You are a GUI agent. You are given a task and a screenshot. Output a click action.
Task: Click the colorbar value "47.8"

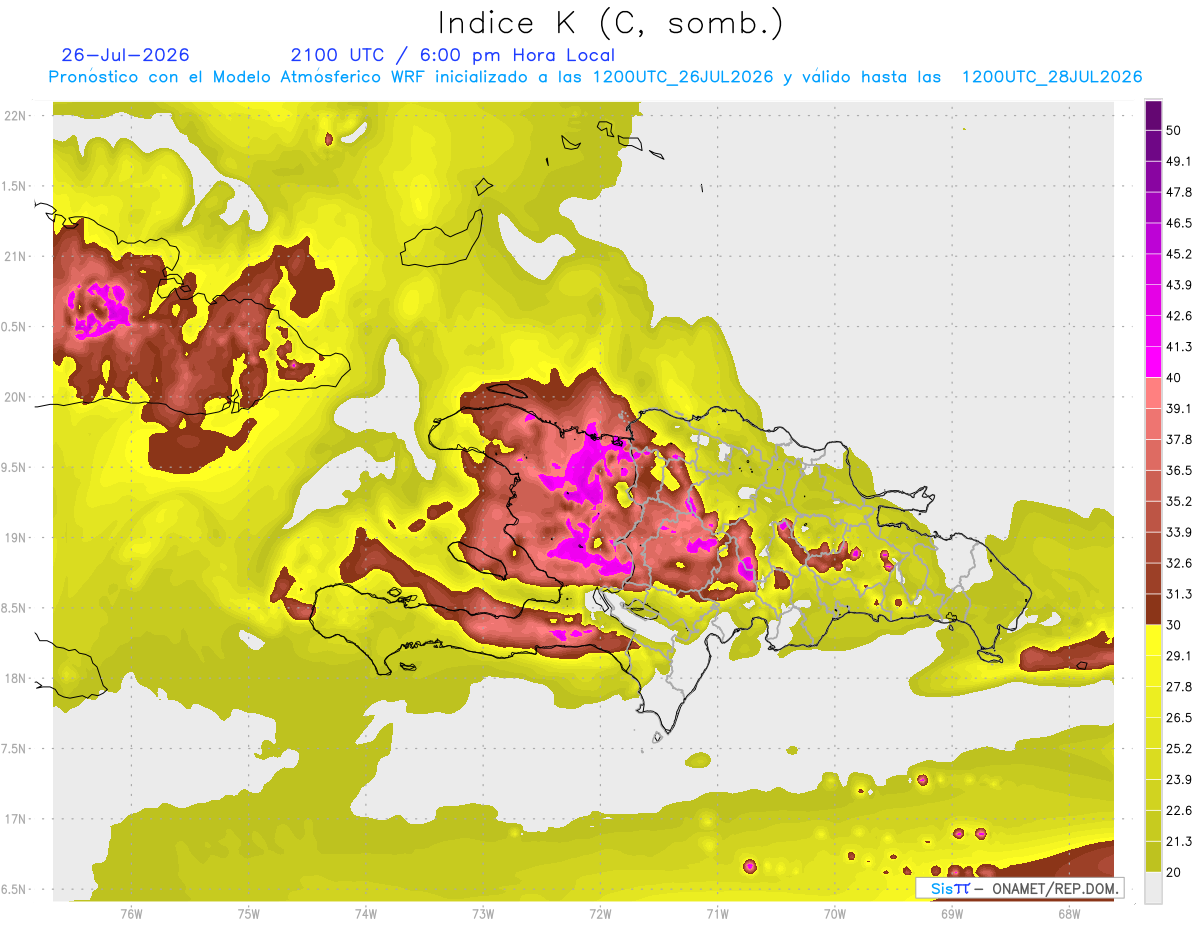1179,192
